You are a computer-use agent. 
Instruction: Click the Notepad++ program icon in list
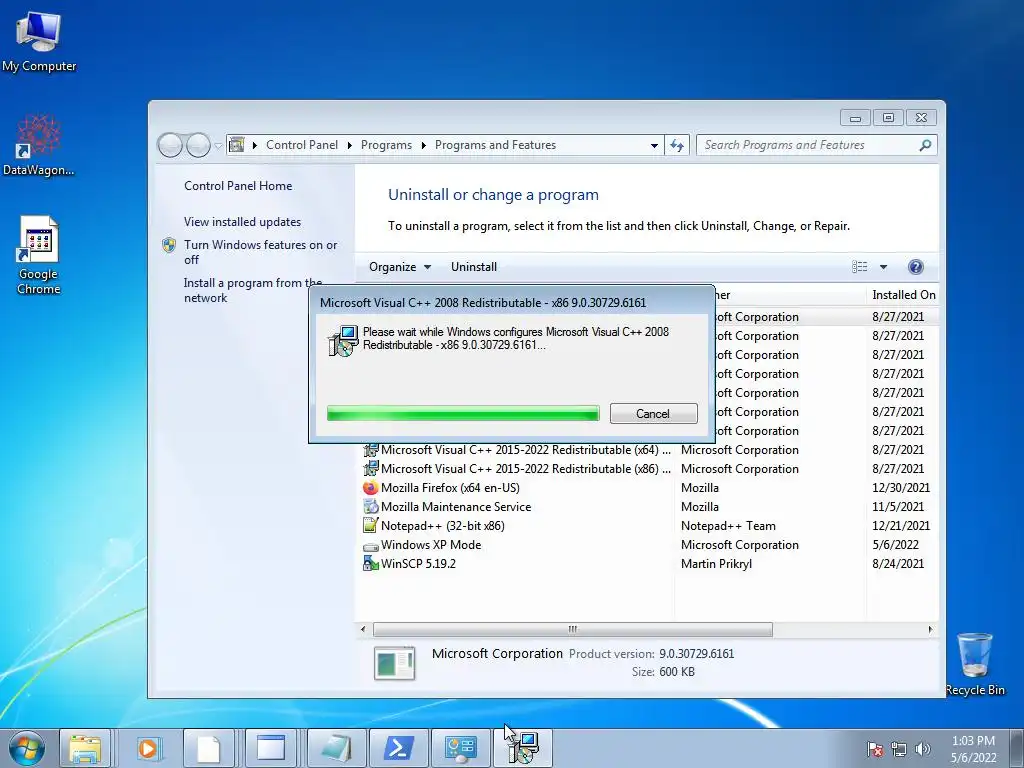370,526
